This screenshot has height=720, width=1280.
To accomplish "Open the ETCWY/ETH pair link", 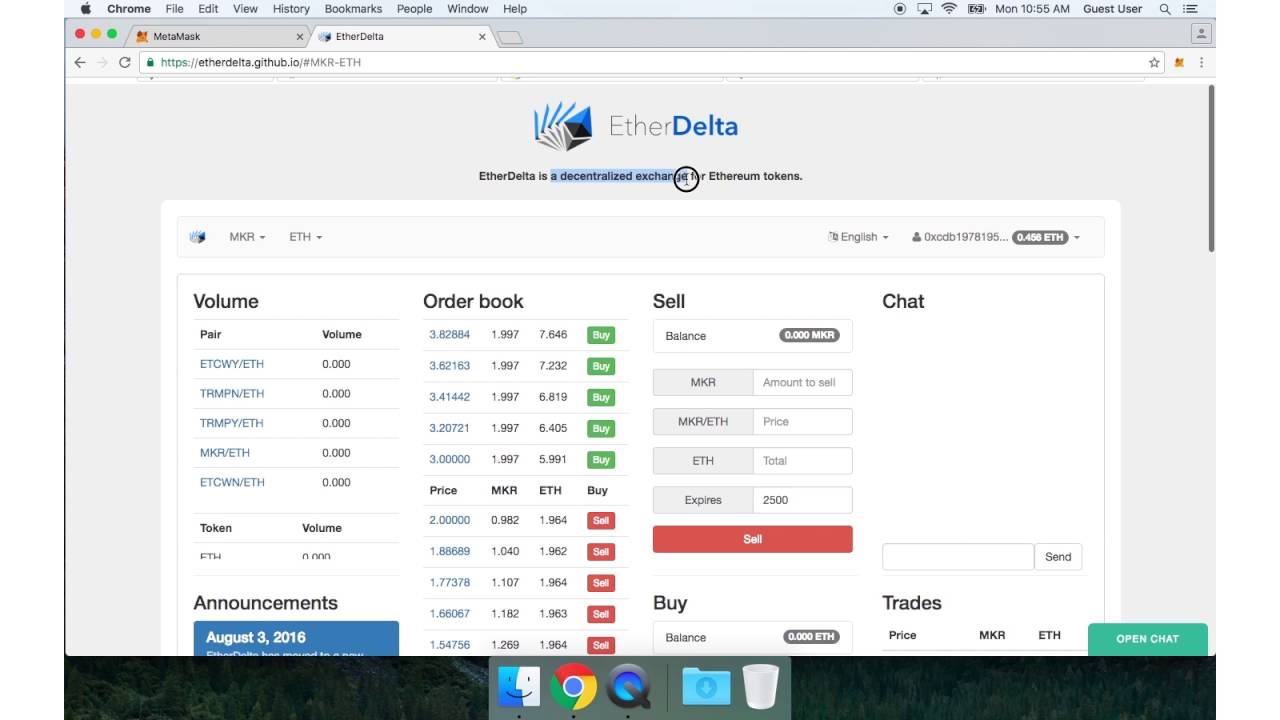I will click(x=232, y=364).
